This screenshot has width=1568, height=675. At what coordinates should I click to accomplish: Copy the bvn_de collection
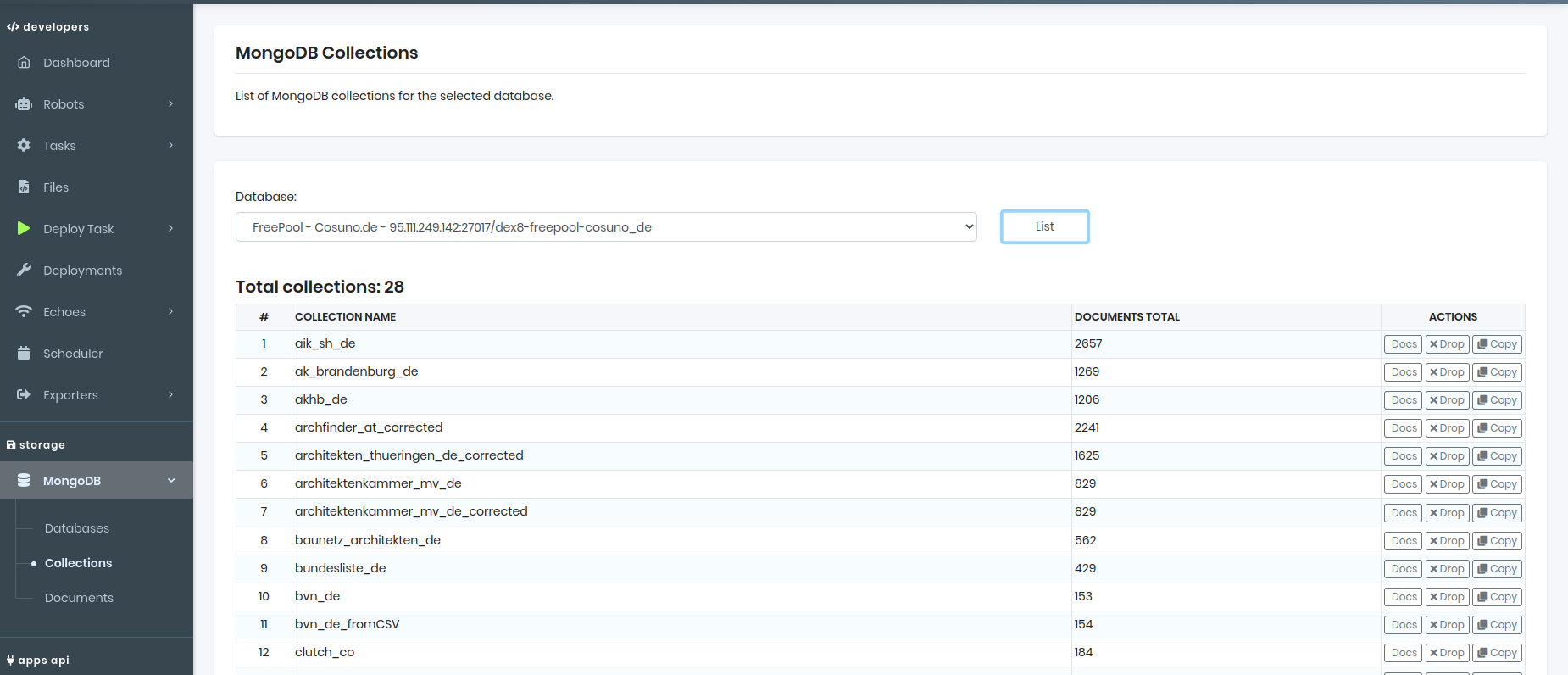click(x=1497, y=597)
